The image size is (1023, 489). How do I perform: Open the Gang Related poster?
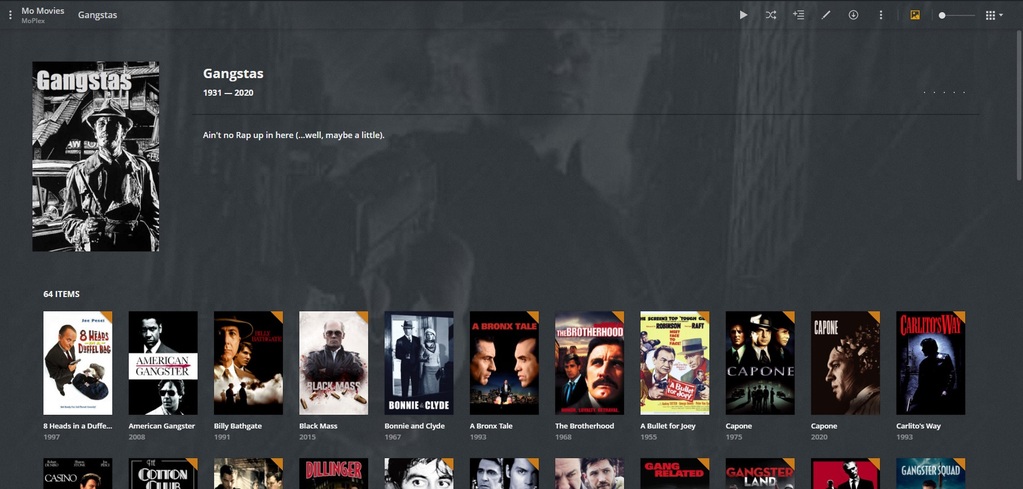675,473
